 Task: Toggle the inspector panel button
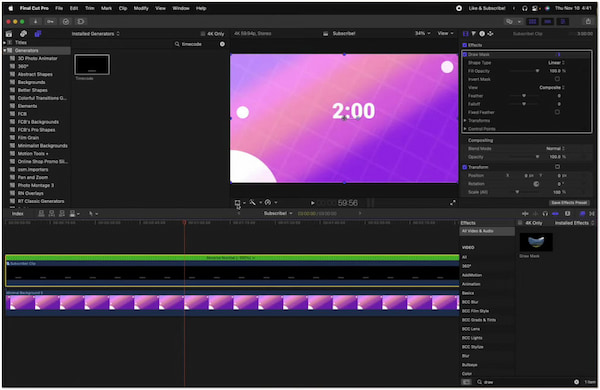pyautogui.click(x=563, y=22)
